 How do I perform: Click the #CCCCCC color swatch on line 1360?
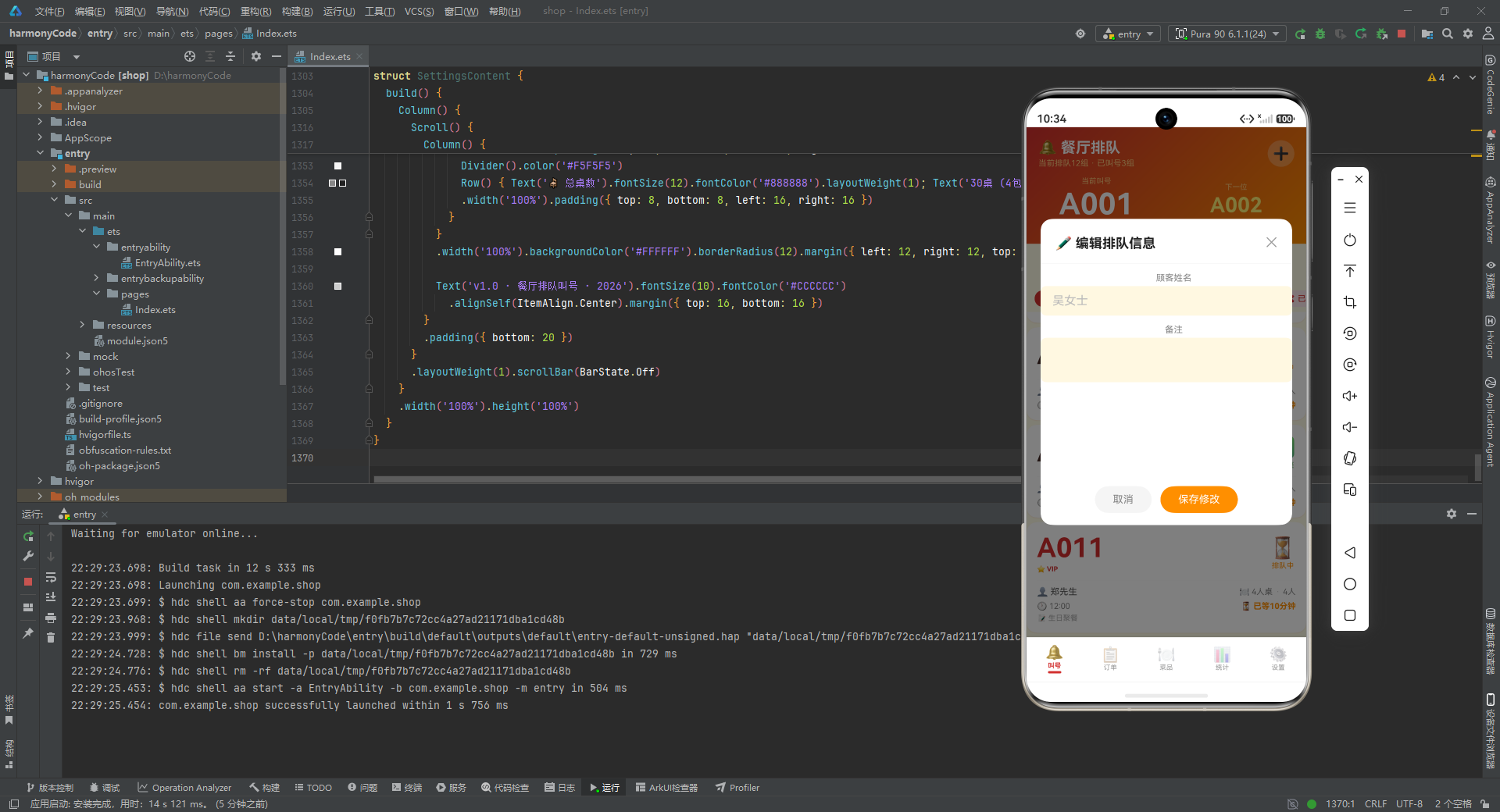(337, 286)
